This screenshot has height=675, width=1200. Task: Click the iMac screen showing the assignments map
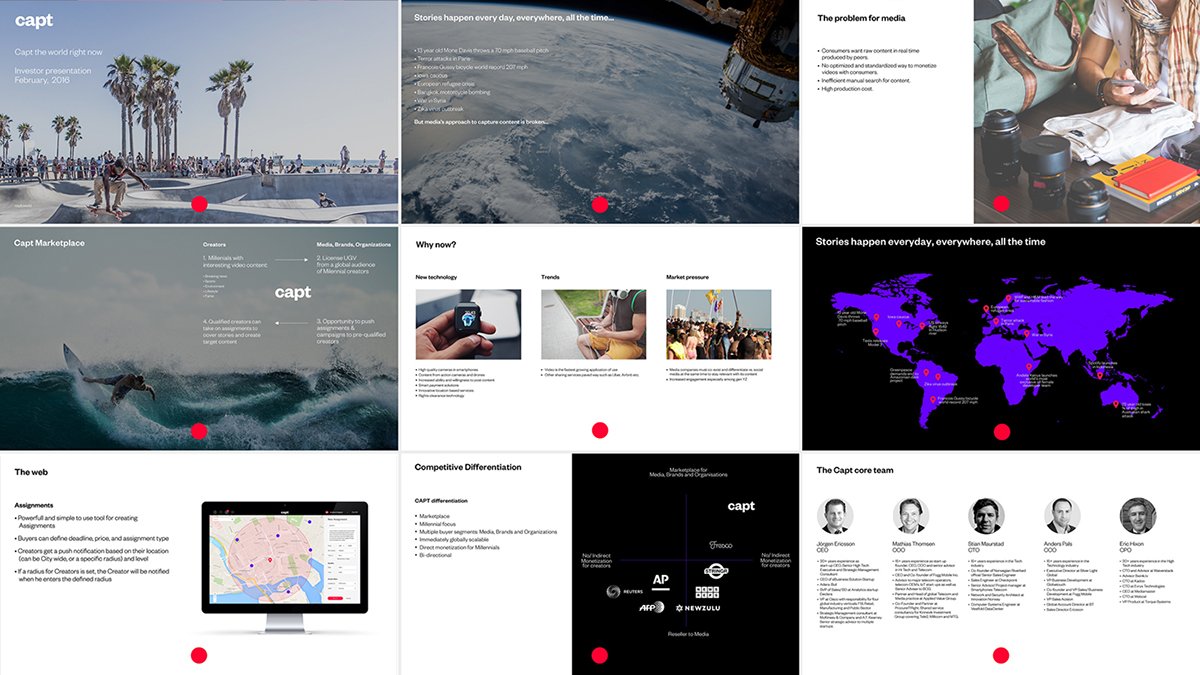(285, 555)
